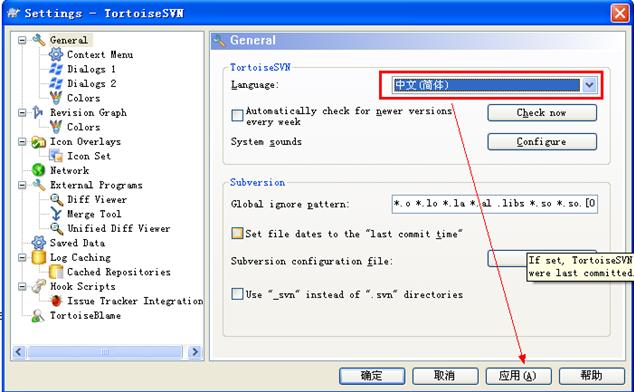This screenshot has height=392, width=634.
Task: Click the Issue Tracker Integration bug icon
Action: tap(56, 301)
